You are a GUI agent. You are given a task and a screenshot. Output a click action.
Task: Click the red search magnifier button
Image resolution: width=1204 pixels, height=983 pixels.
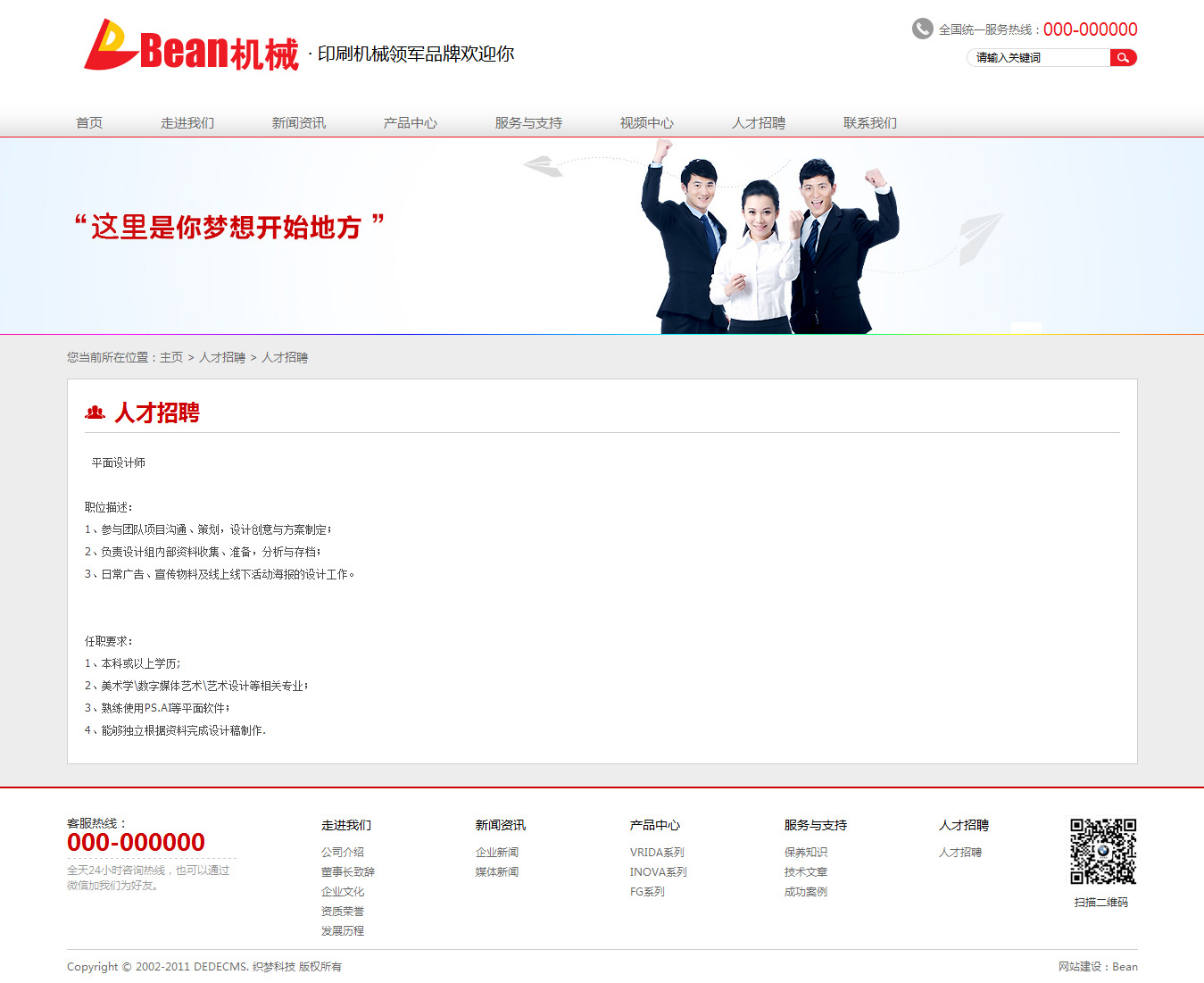[1123, 58]
